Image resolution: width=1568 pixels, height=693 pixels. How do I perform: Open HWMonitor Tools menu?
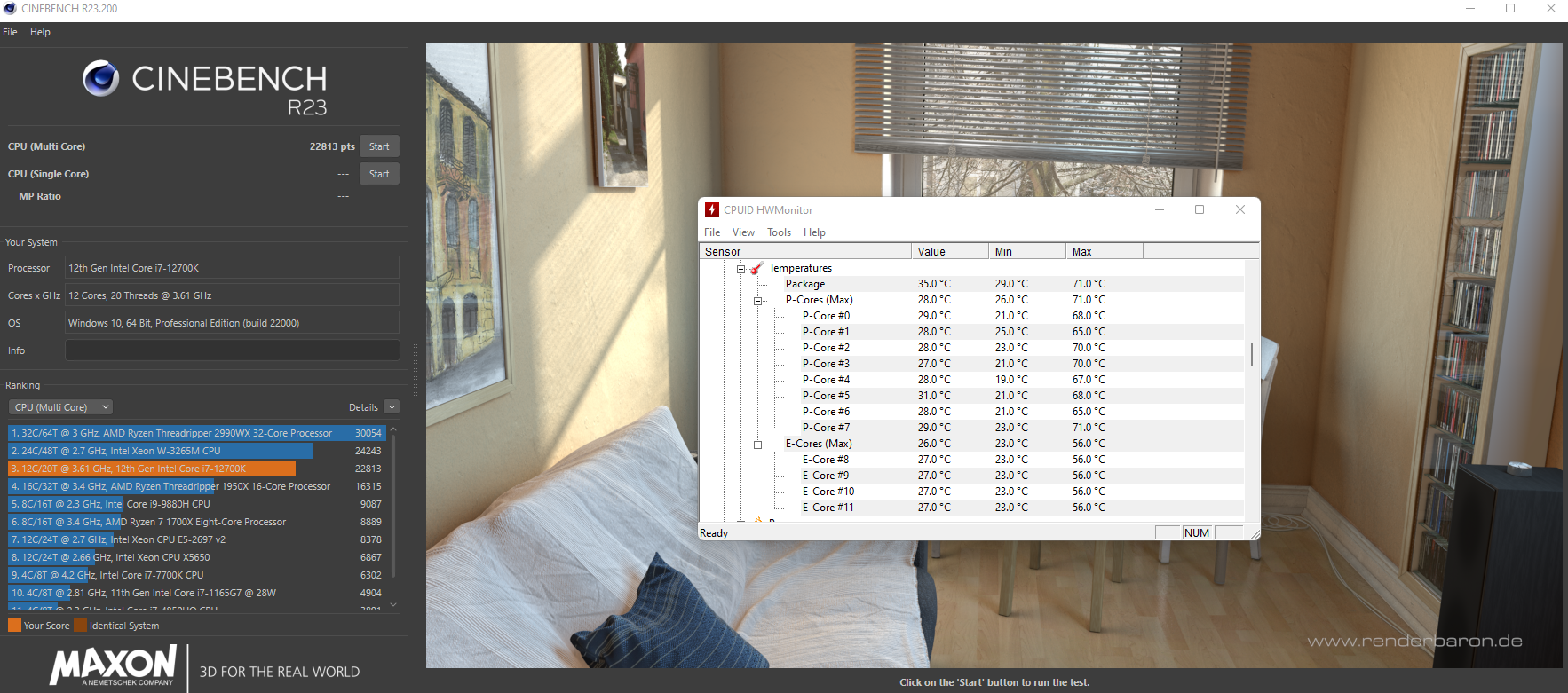coord(779,232)
